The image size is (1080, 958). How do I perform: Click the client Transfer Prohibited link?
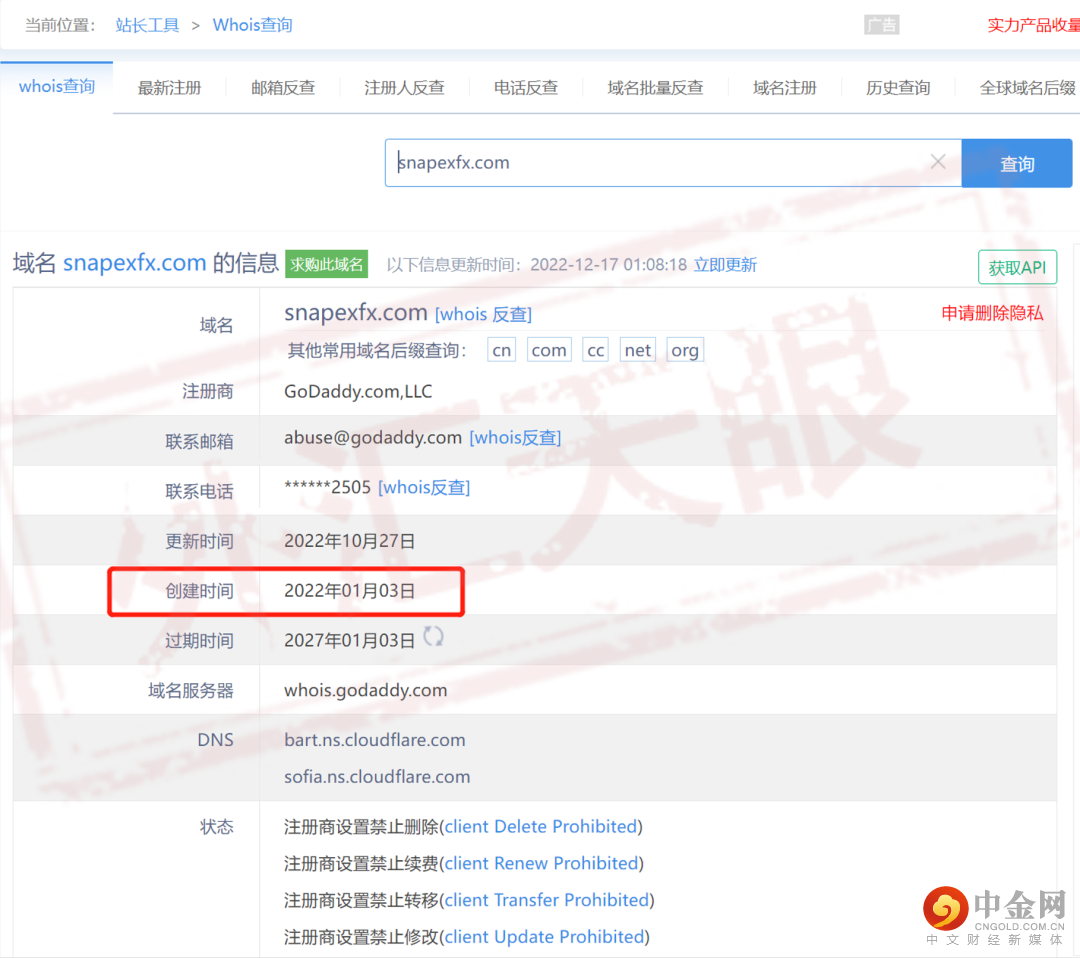point(547,900)
